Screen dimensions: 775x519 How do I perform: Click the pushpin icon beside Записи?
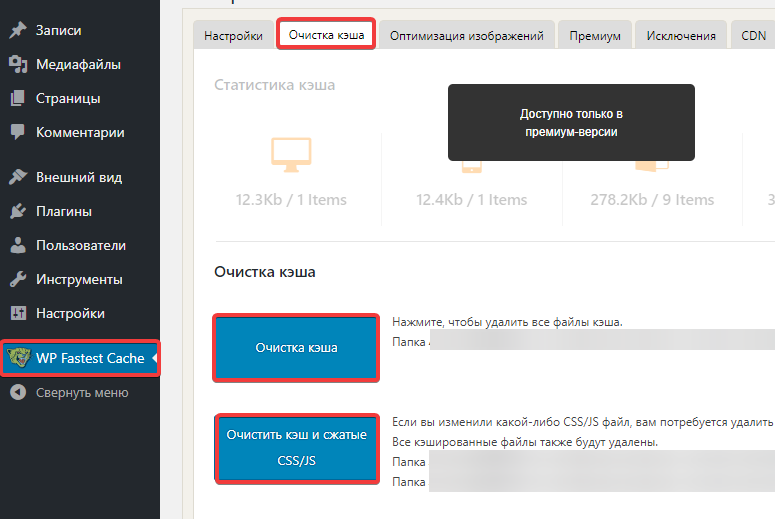coord(18,30)
